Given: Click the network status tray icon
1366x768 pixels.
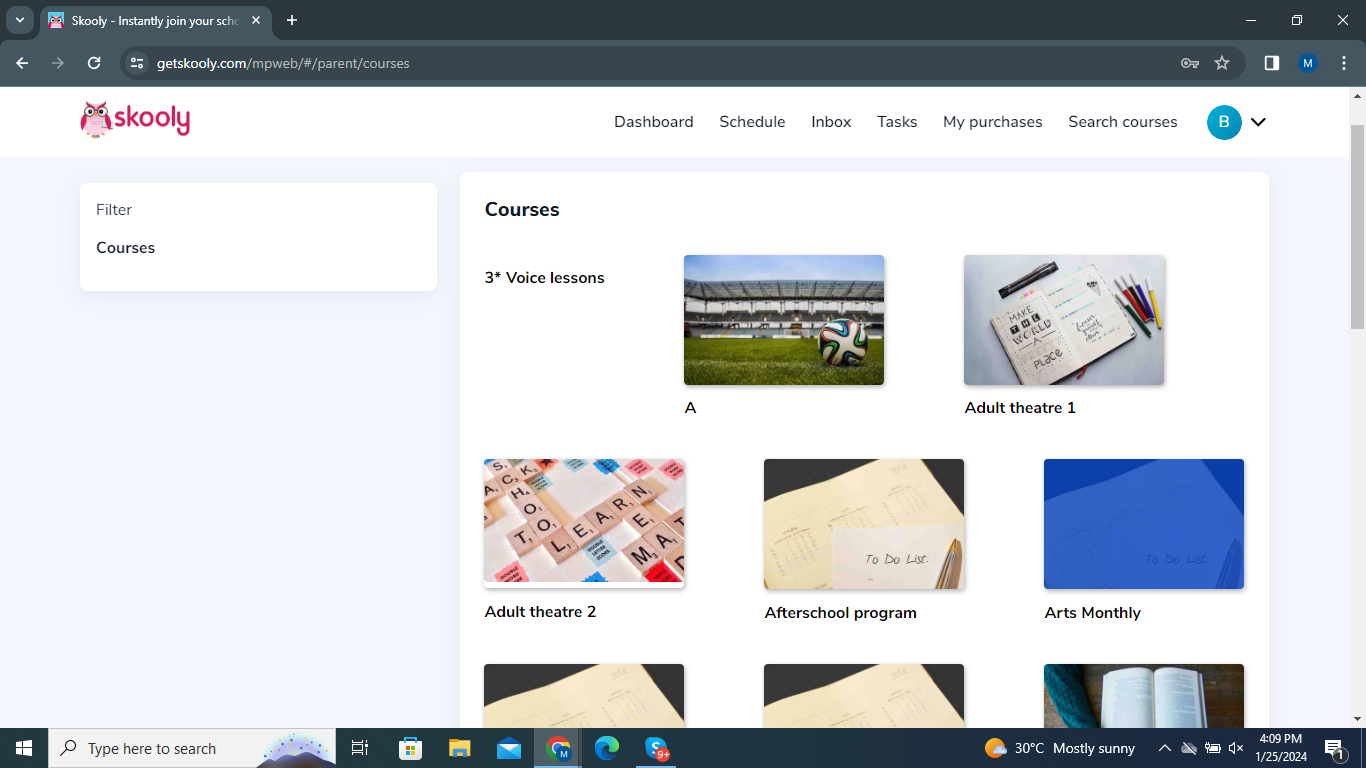Looking at the screenshot, I should 1188,748.
